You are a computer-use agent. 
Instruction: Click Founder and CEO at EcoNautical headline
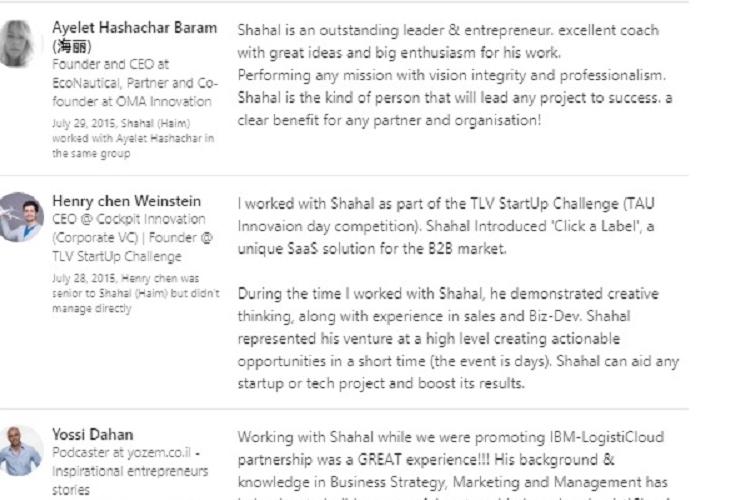(135, 83)
